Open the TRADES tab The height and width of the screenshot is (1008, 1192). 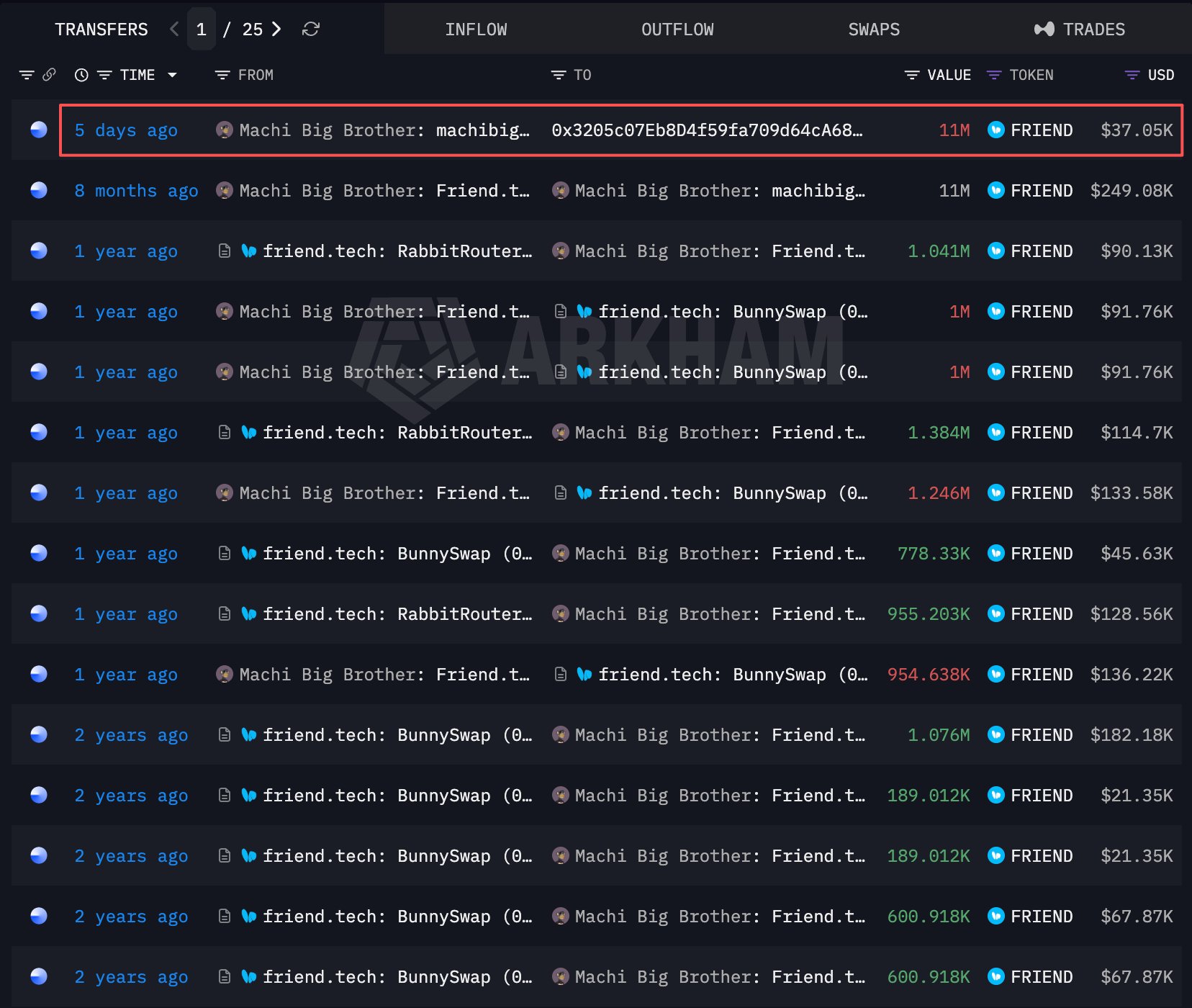pyautogui.click(x=1079, y=30)
